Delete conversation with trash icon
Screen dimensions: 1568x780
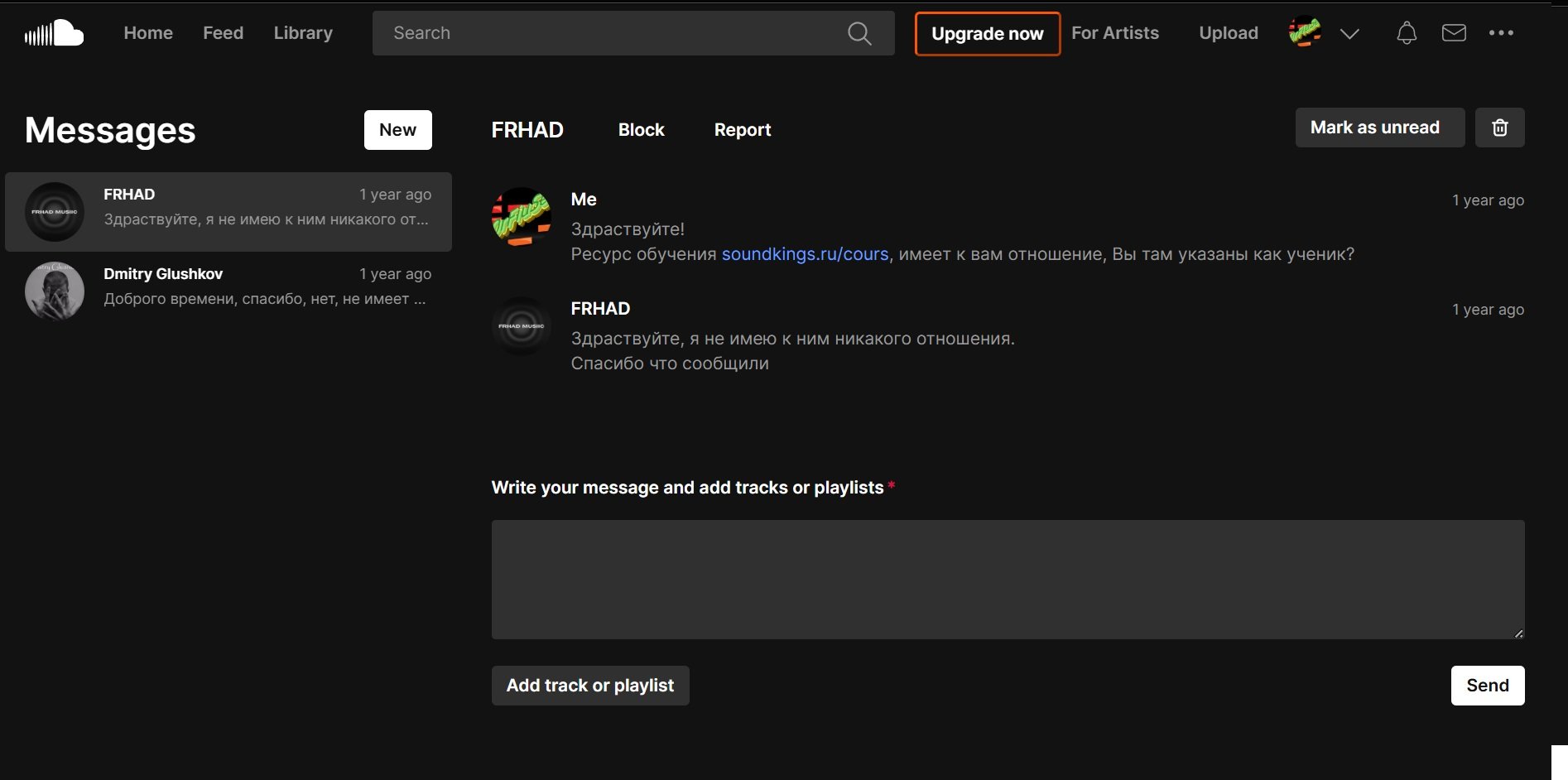[1499, 128]
